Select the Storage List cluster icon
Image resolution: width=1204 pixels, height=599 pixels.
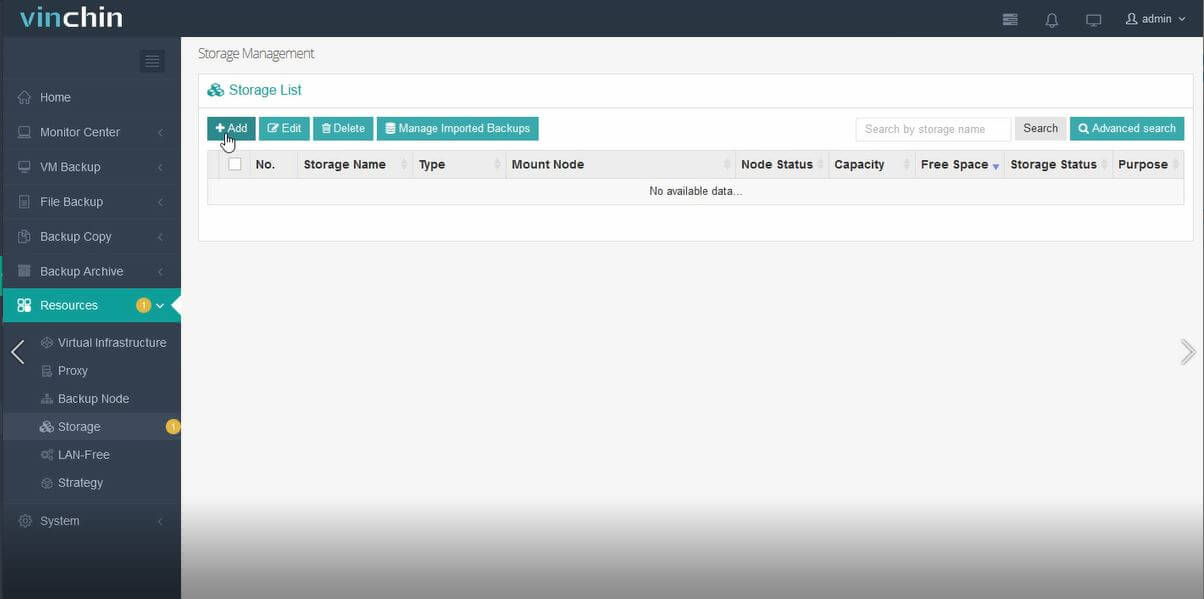point(215,89)
